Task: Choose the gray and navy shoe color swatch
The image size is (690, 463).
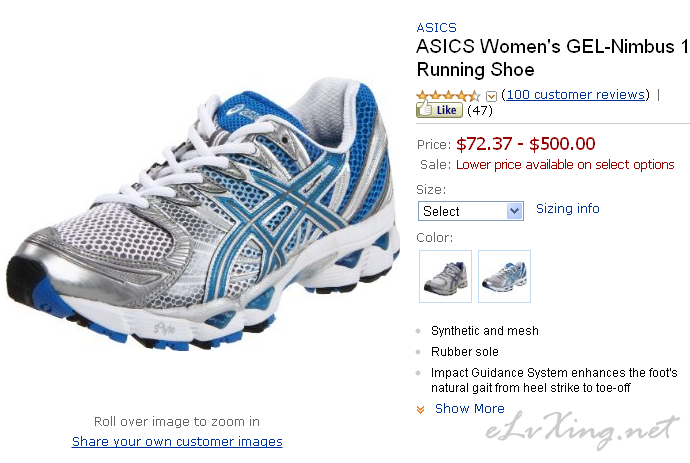Action: [445, 276]
